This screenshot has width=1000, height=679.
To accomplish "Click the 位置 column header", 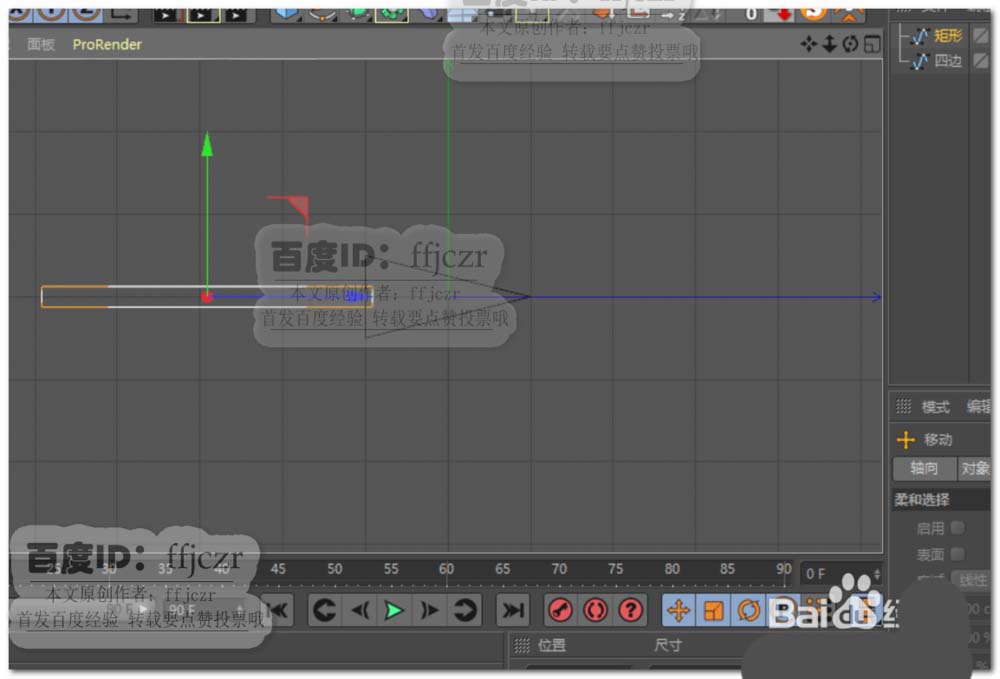I will [552, 646].
